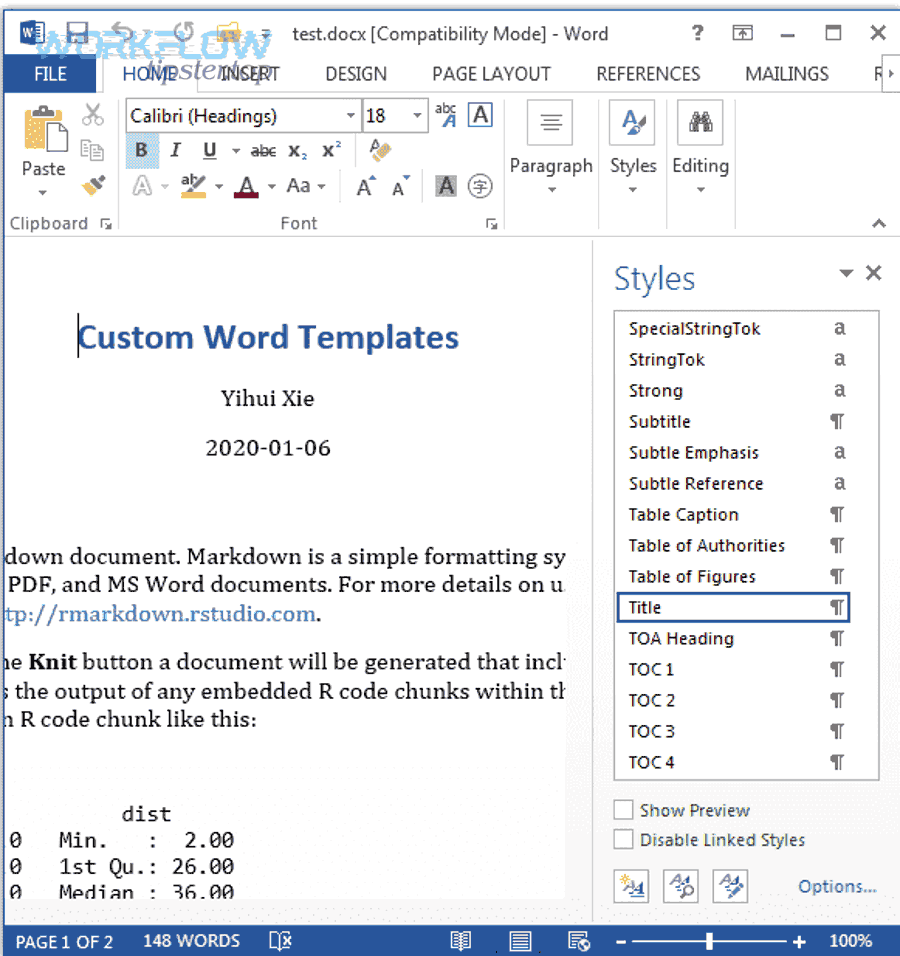900x956 pixels.
Task: Show more ribbon tabs arrow
Action: [x=891, y=74]
